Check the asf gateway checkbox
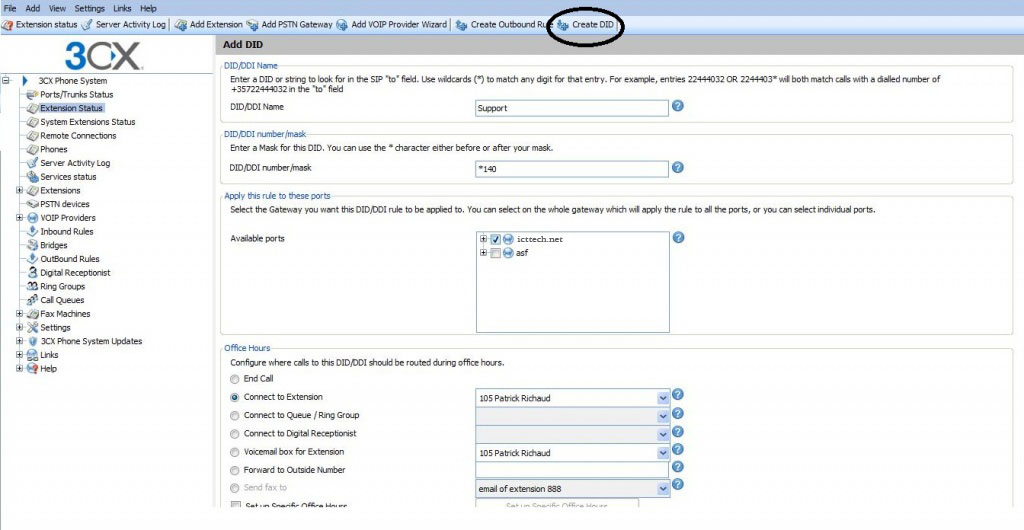This screenshot has width=1024, height=530. tap(495, 253)
